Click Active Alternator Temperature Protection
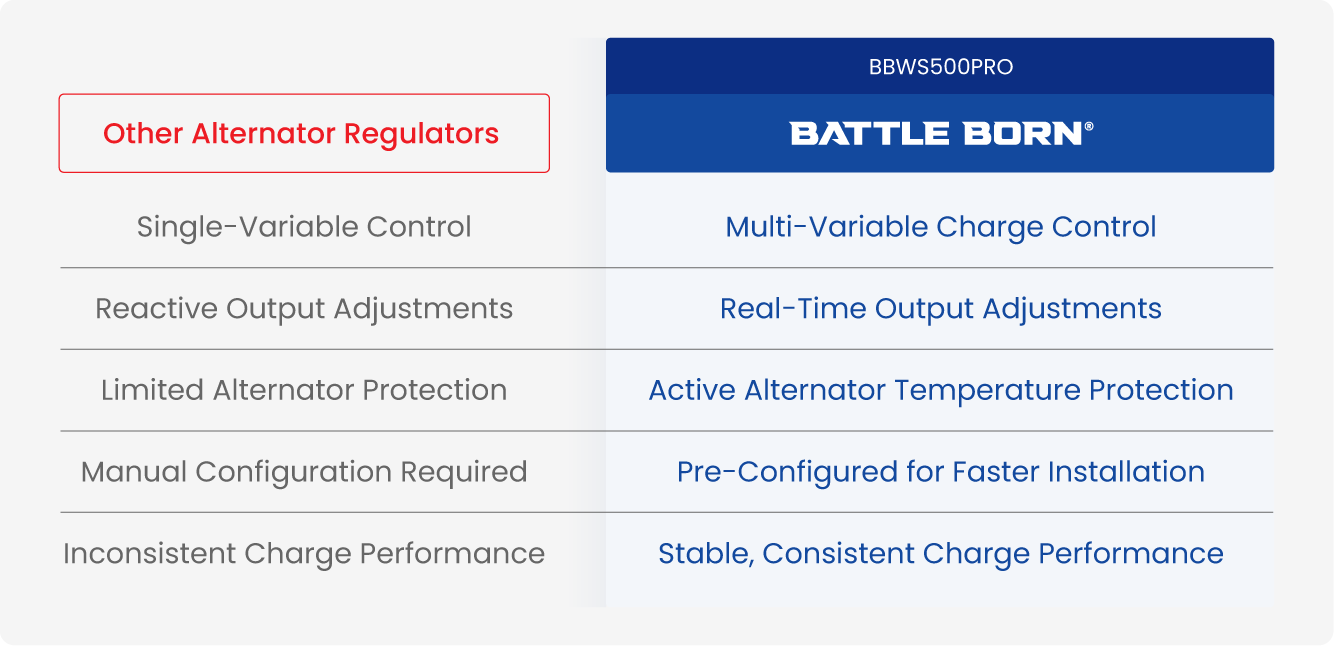This screenshot has width=1334, height=646. point(940,390)
